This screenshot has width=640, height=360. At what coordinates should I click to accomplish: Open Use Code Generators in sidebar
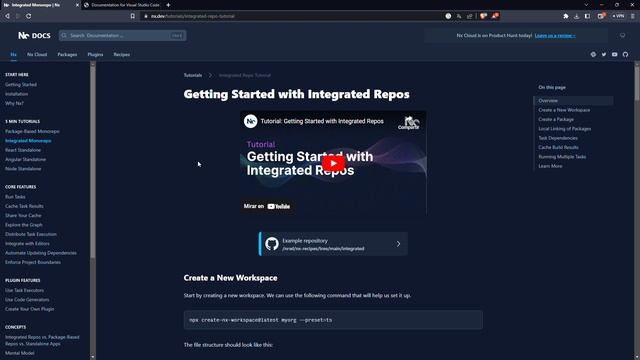pyautogui.click(x=27, y=300)
